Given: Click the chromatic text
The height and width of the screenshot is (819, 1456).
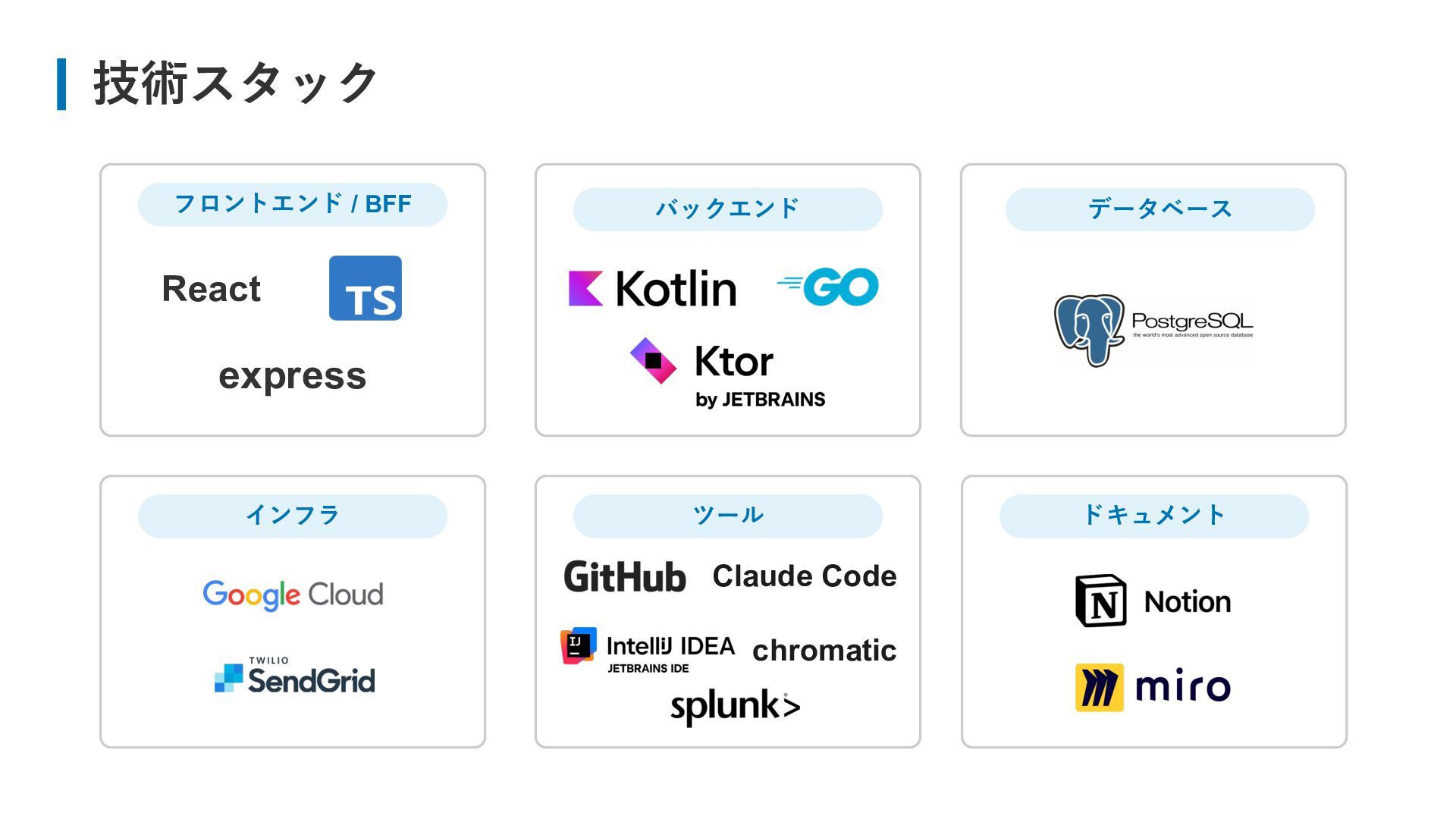Looking at the screenshot, I should 824,650.
